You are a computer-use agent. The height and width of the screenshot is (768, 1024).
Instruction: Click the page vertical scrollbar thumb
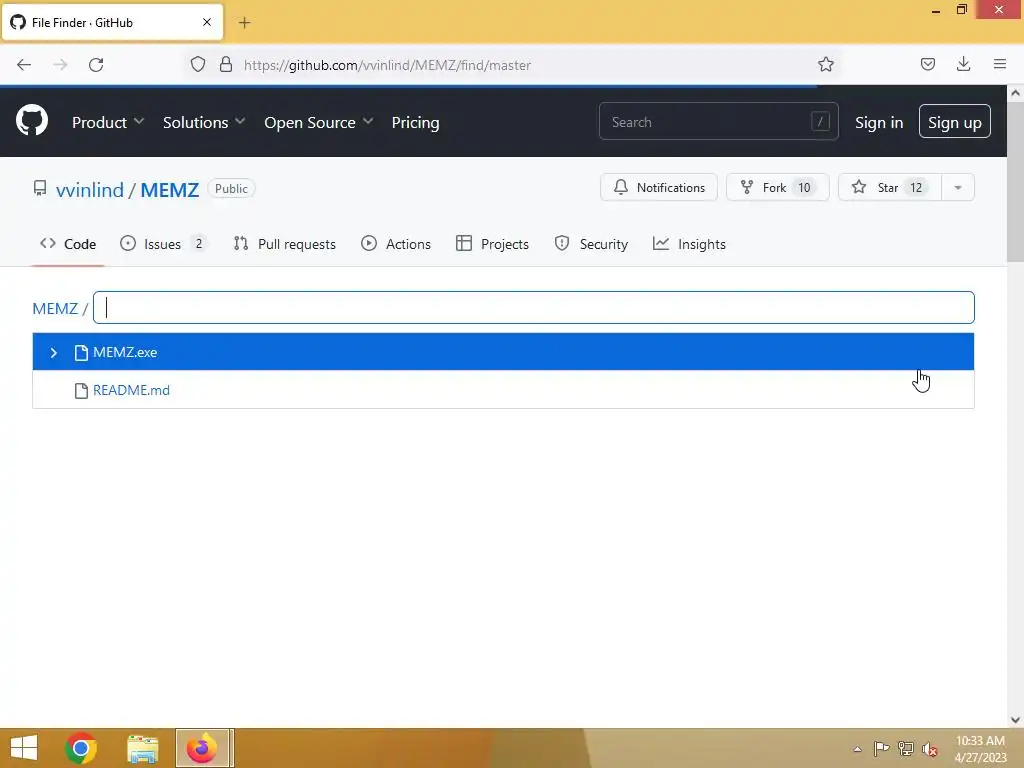(x=1015, y=183)
